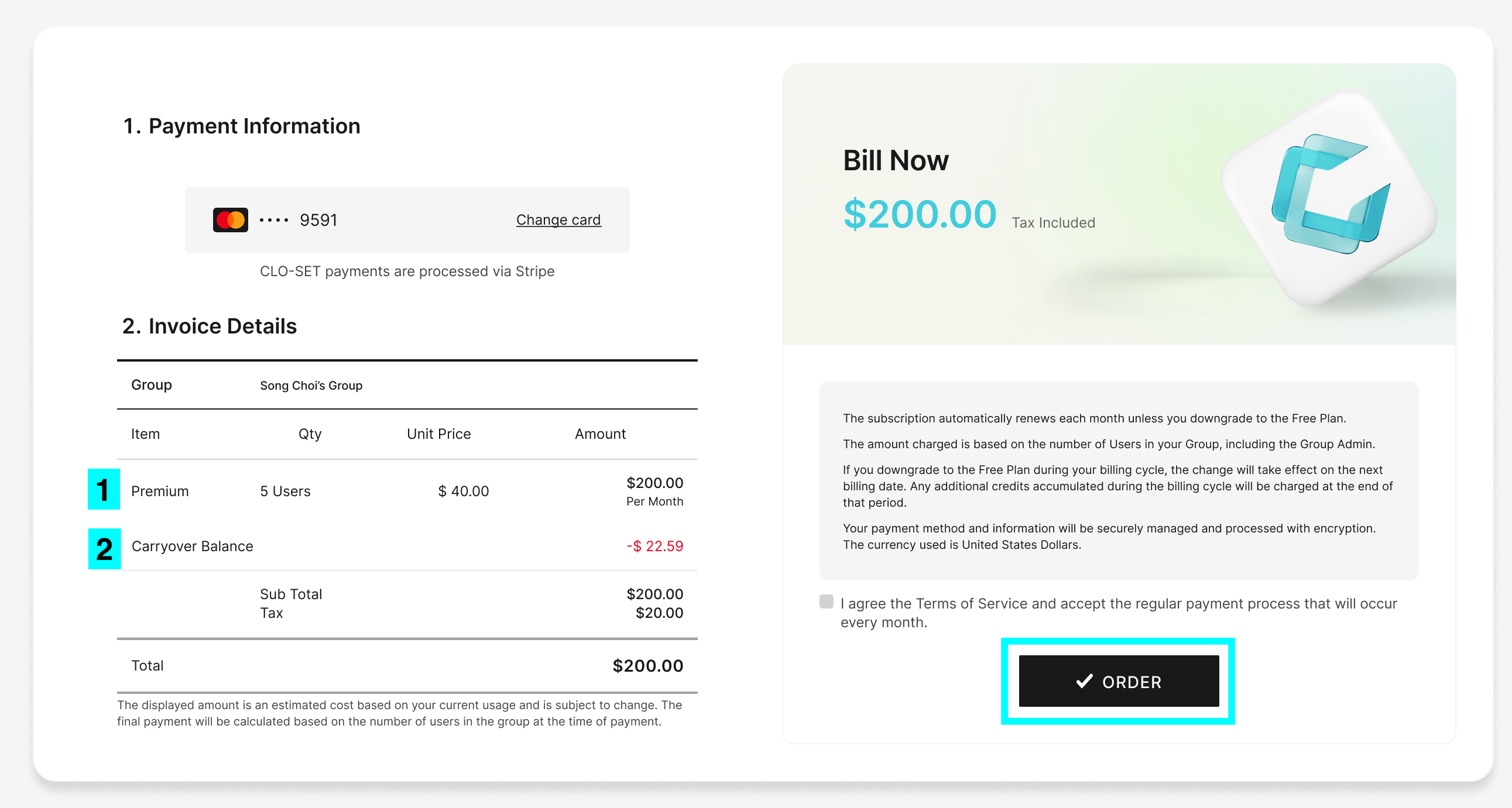Click the Mastercard logo icon
This screenshot has height=808, width=1512.
(x=230, y=220)
